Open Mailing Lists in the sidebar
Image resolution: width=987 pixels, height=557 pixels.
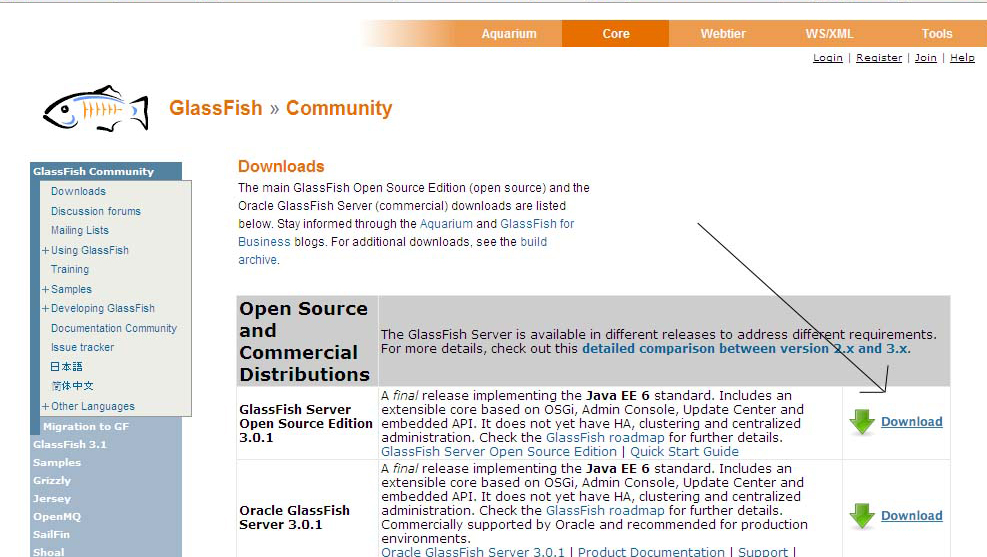[x=80, y=230]
